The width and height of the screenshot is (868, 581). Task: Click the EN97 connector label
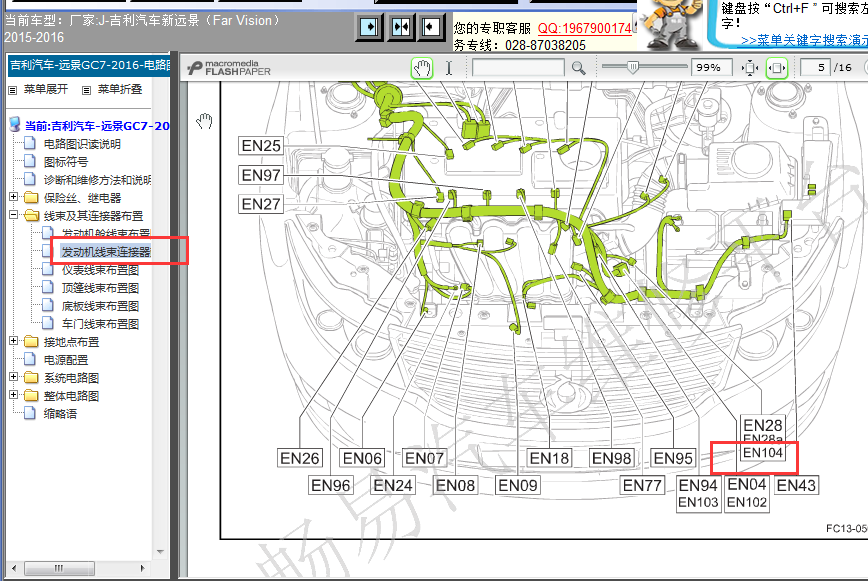point(261,175)
